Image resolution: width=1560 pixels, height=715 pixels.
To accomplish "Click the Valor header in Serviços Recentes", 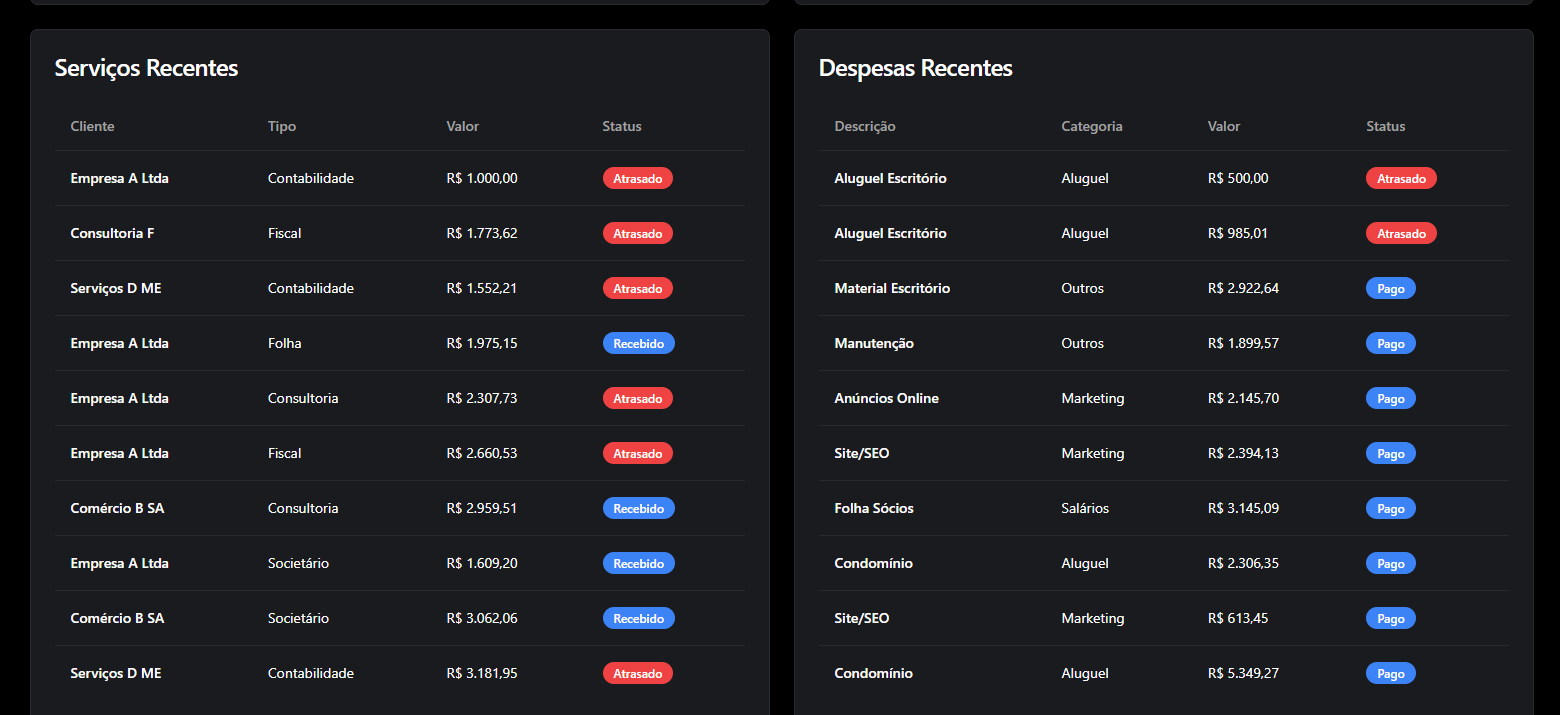I will click(462, 126).
